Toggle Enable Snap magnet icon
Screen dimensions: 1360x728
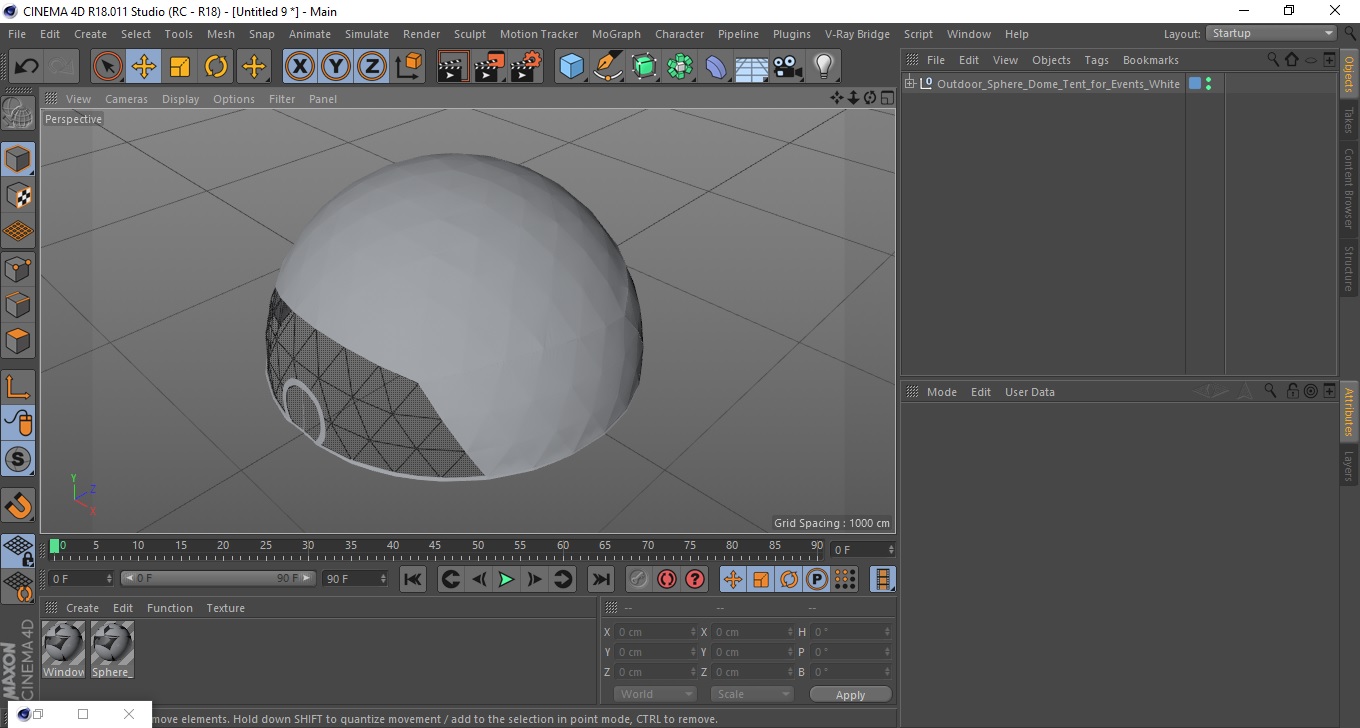pos(18,505)
